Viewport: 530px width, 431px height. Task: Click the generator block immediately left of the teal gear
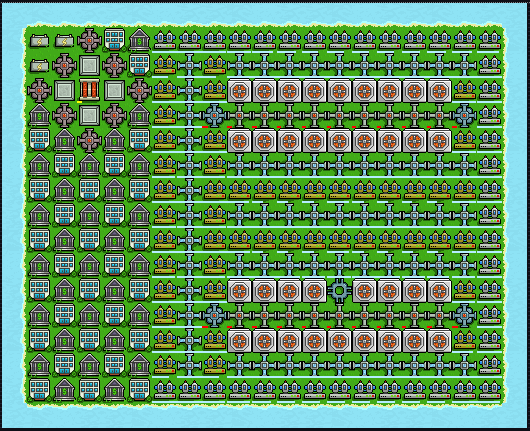[314, 290]
